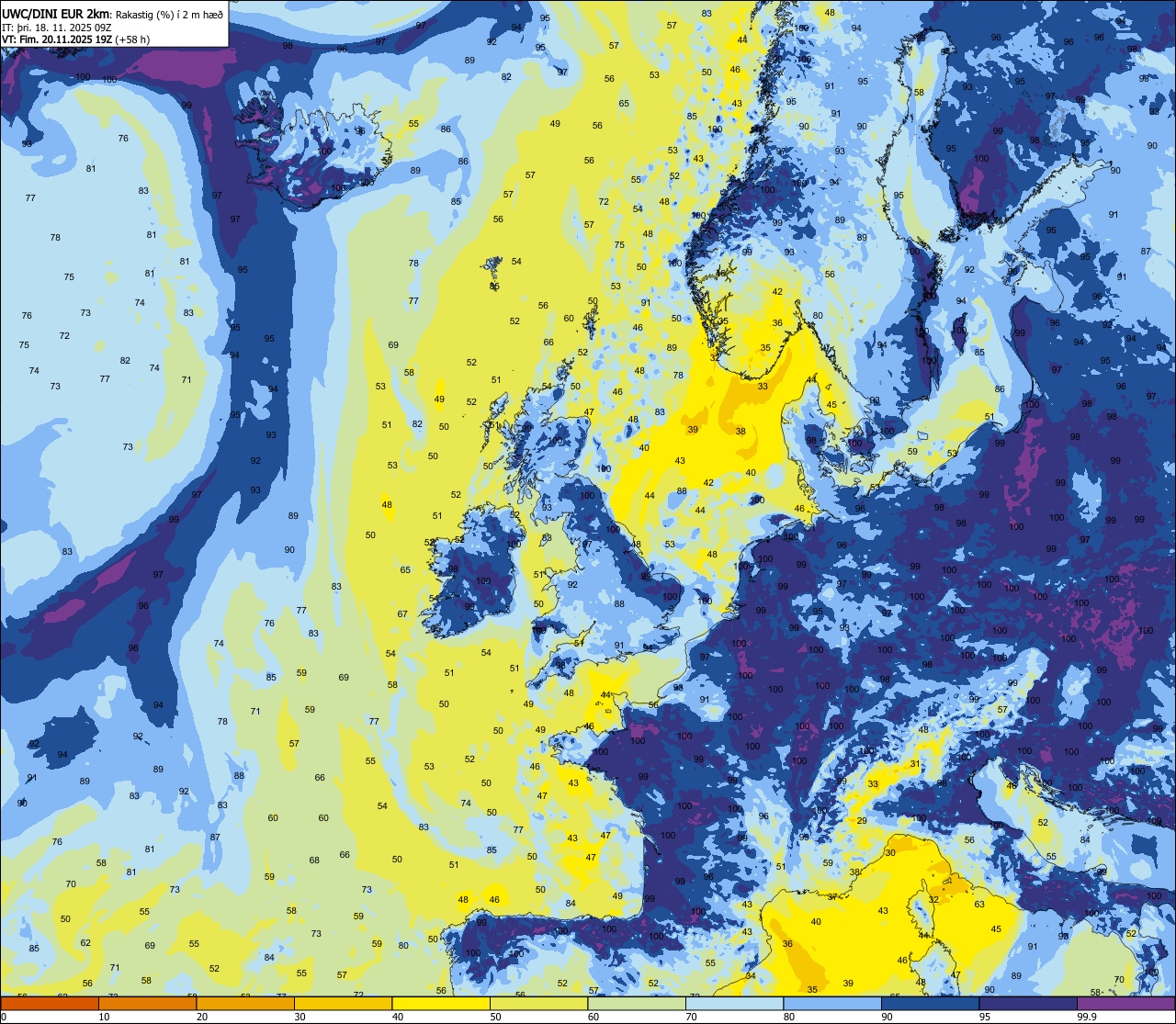Click the 'Rakastig (%) í 2 m hæð' label

point(168,14)
